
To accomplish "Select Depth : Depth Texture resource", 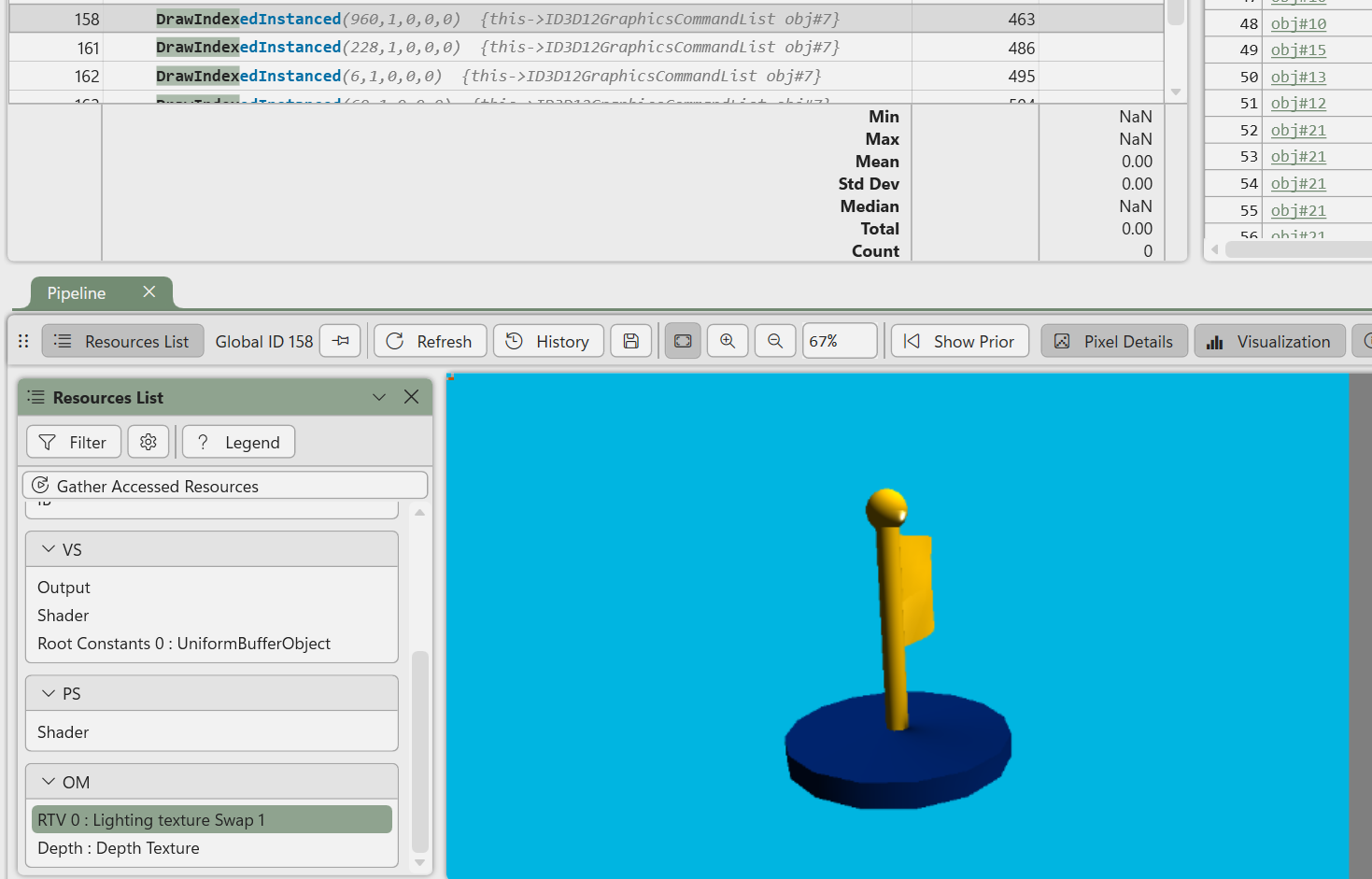I will [119, 848].
